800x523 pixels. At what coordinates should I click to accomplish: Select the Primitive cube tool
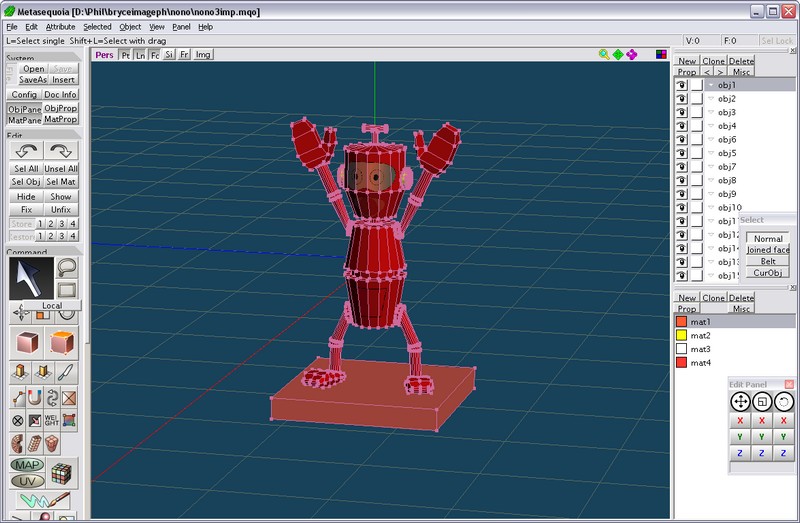(27, 342)
